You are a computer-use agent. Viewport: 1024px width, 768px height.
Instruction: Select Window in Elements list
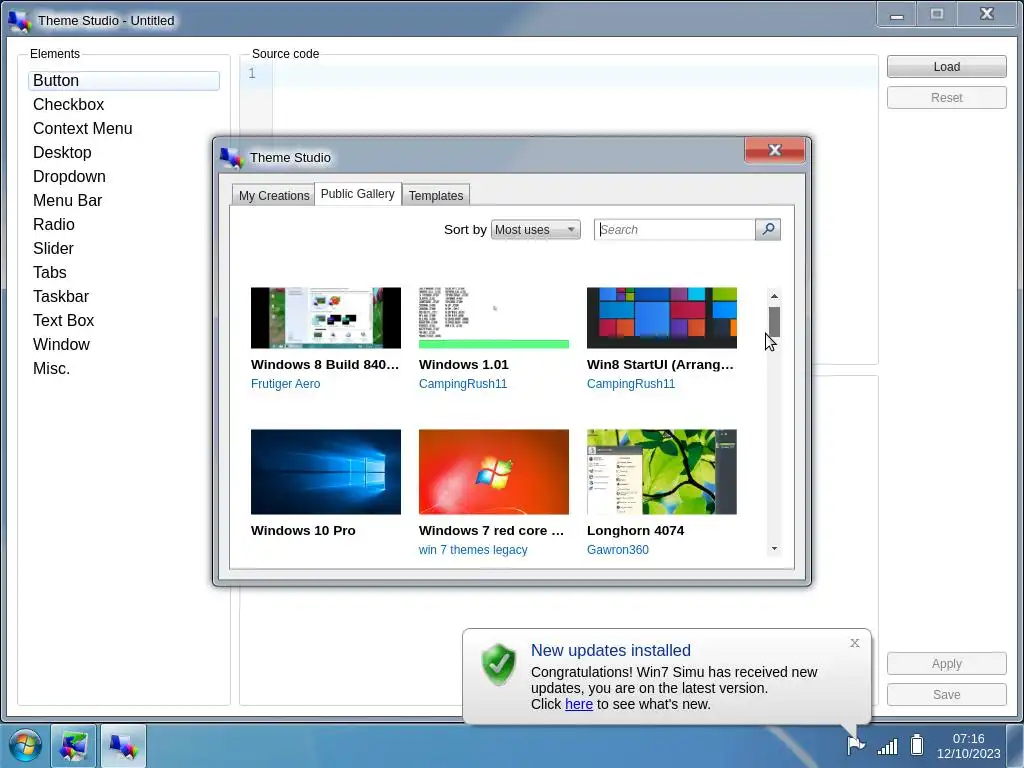pos(123,345)
